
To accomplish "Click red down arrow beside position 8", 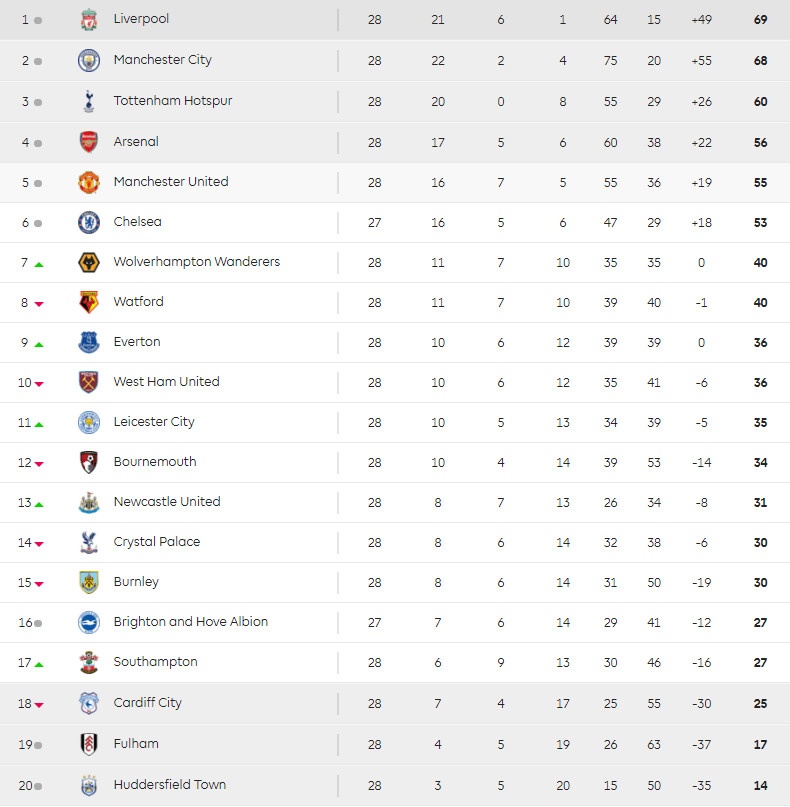I will click(39, 304).
